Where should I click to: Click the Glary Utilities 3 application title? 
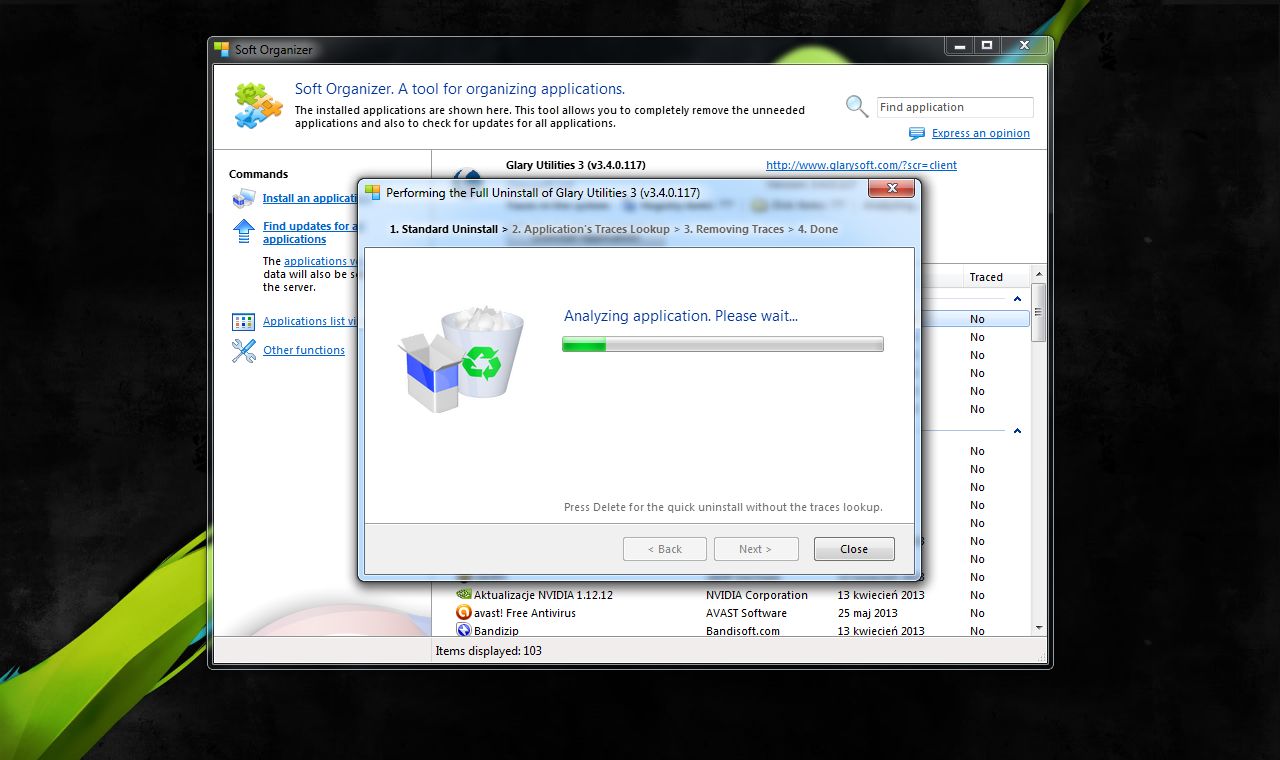click(575, 165)
